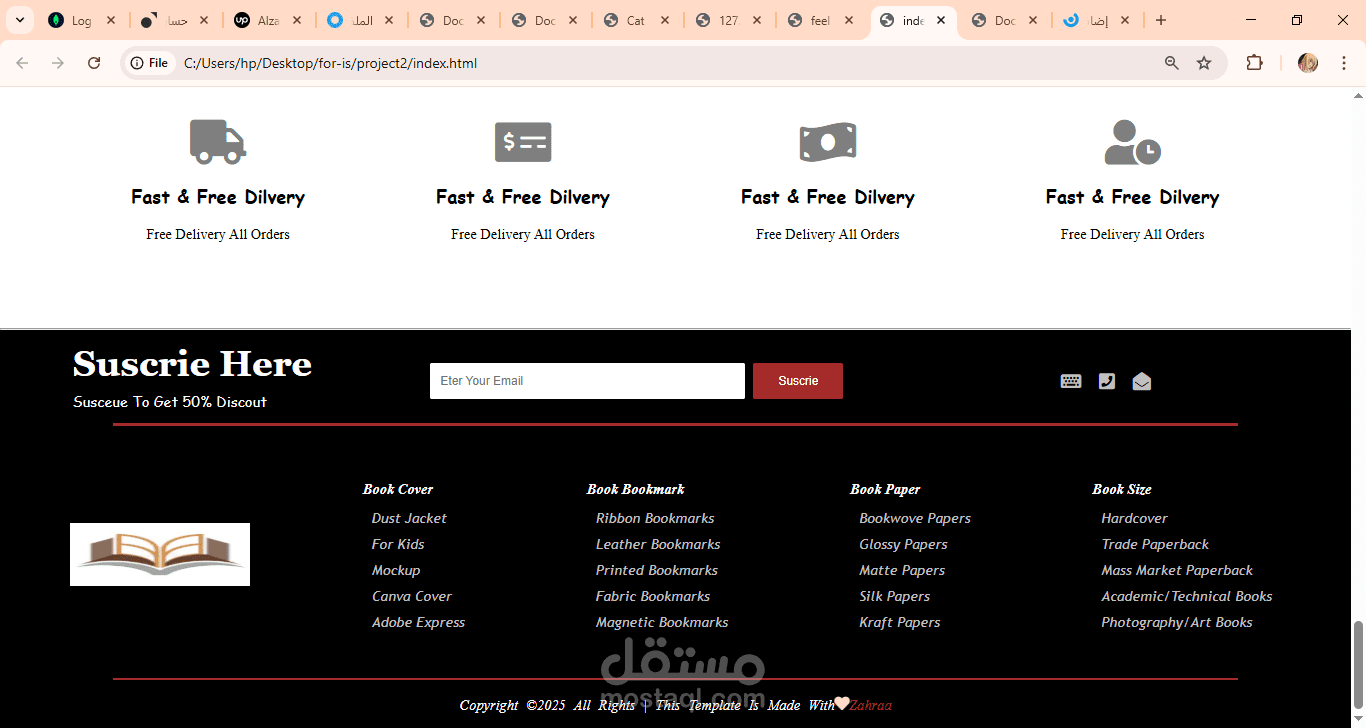Open the Glossy Papers link
Image resolution: width=1366 pixels, height=728 pixels.
(903, 544)
